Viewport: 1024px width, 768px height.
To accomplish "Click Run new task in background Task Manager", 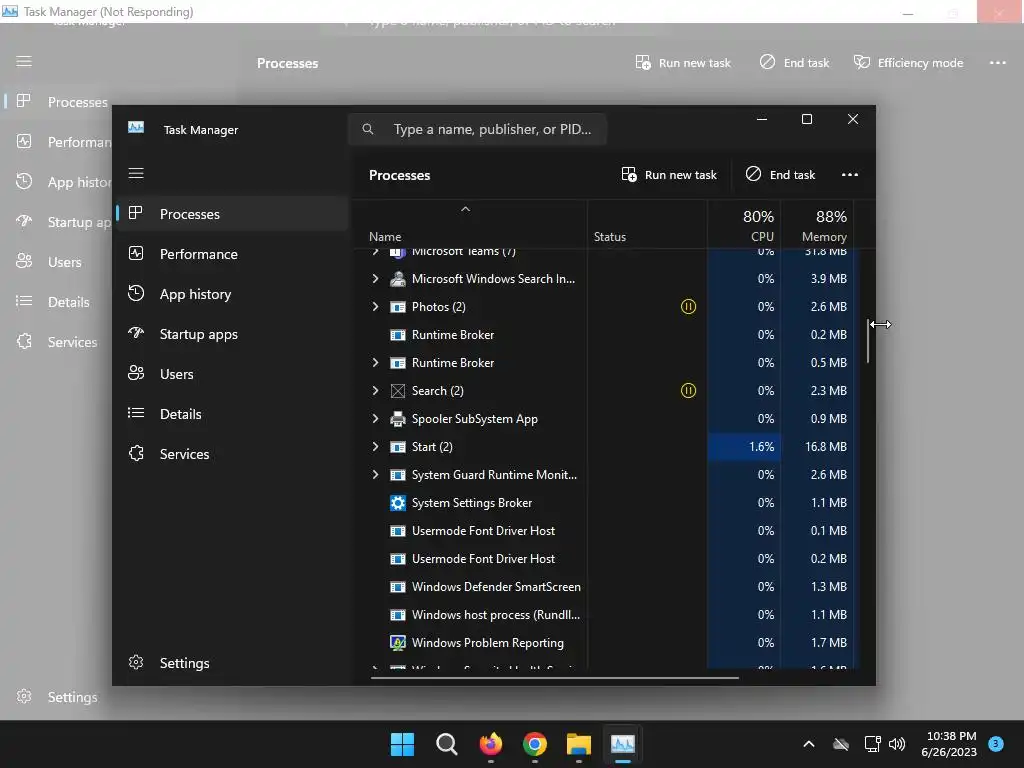I will click(683, 63).
